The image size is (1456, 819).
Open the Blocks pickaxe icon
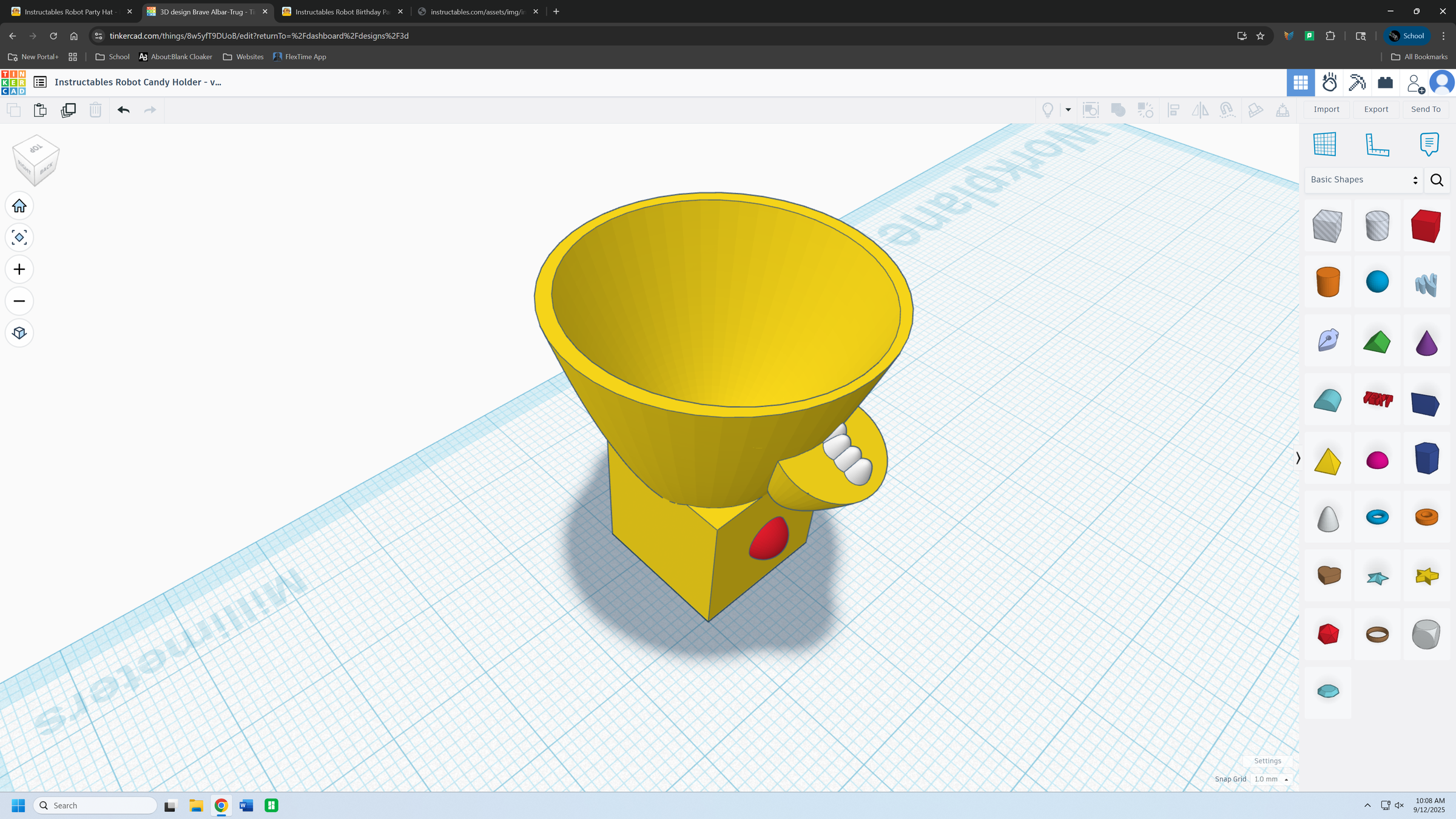click(1357, 83)
